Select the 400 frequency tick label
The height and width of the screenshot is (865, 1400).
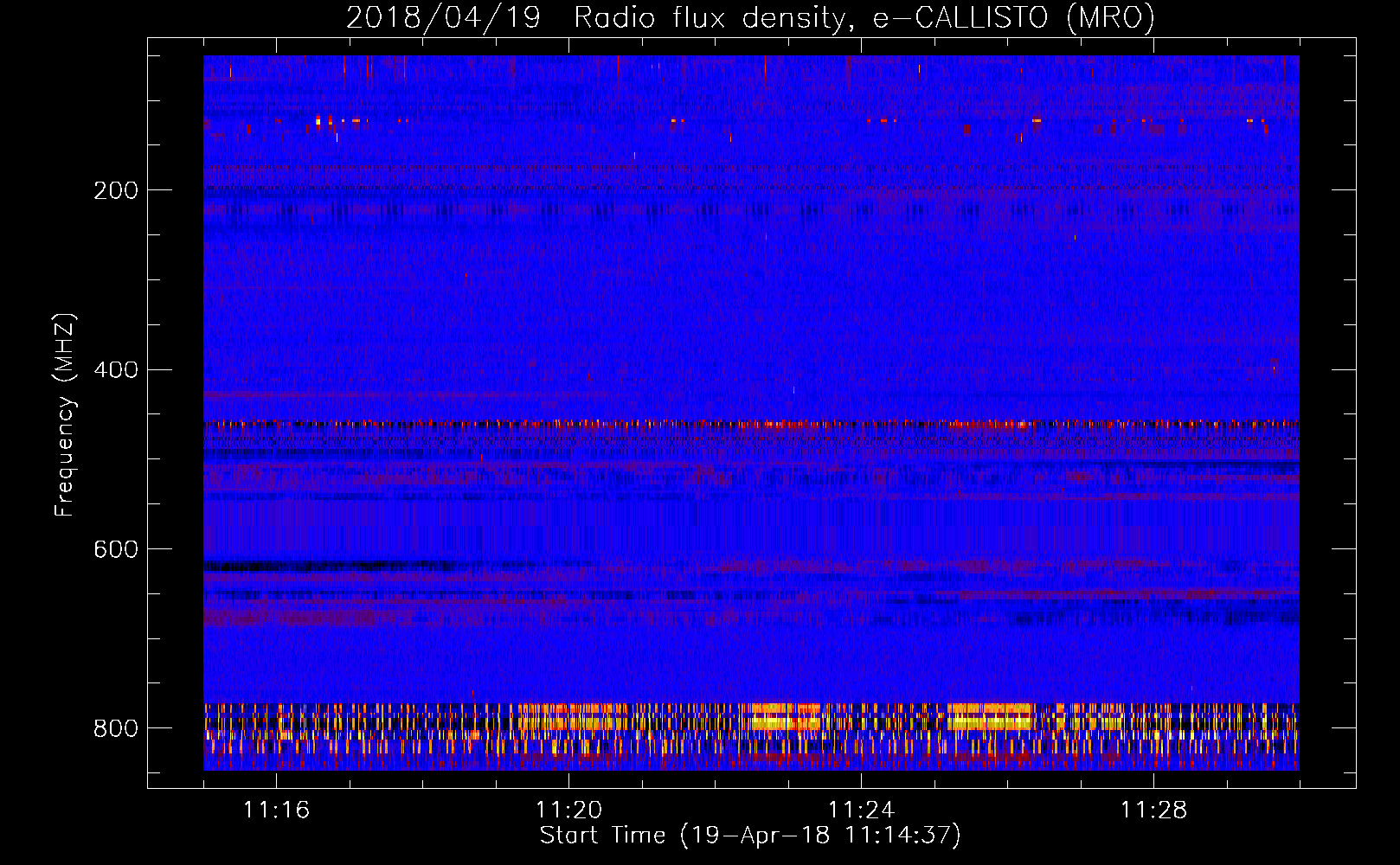116,370
